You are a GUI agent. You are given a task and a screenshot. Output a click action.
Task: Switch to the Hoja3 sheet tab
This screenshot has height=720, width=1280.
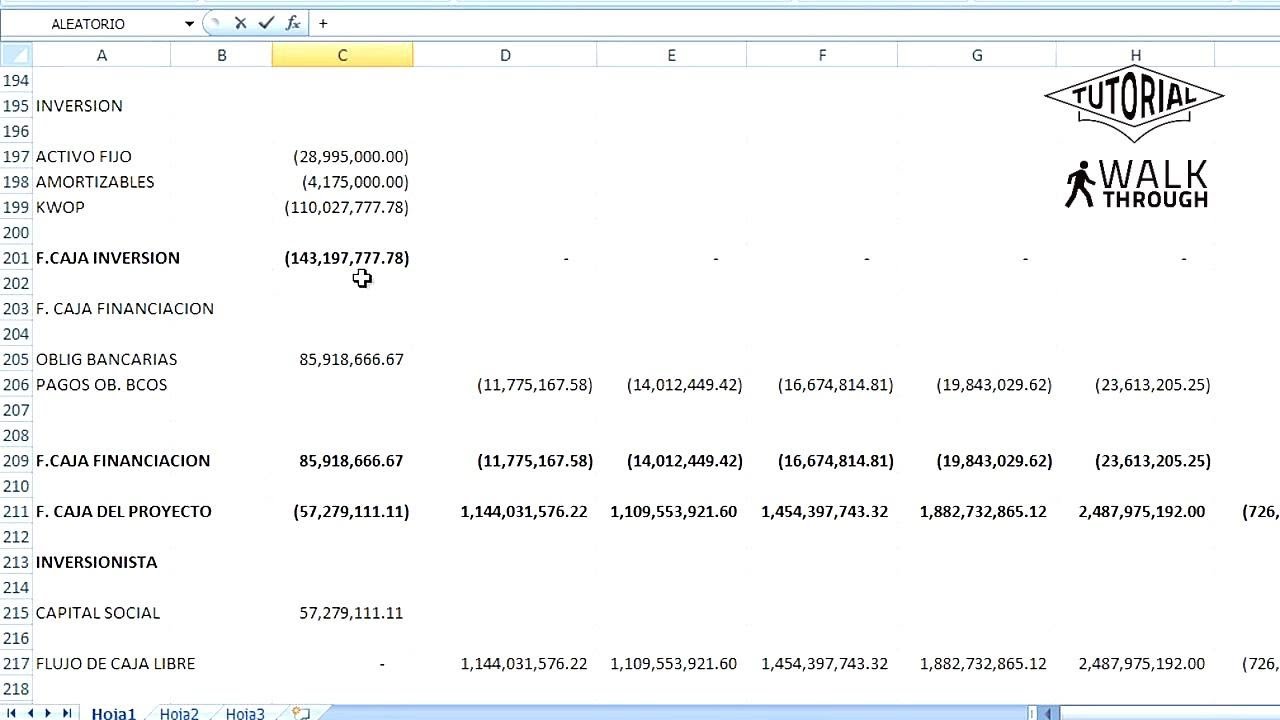pos(245,713)
